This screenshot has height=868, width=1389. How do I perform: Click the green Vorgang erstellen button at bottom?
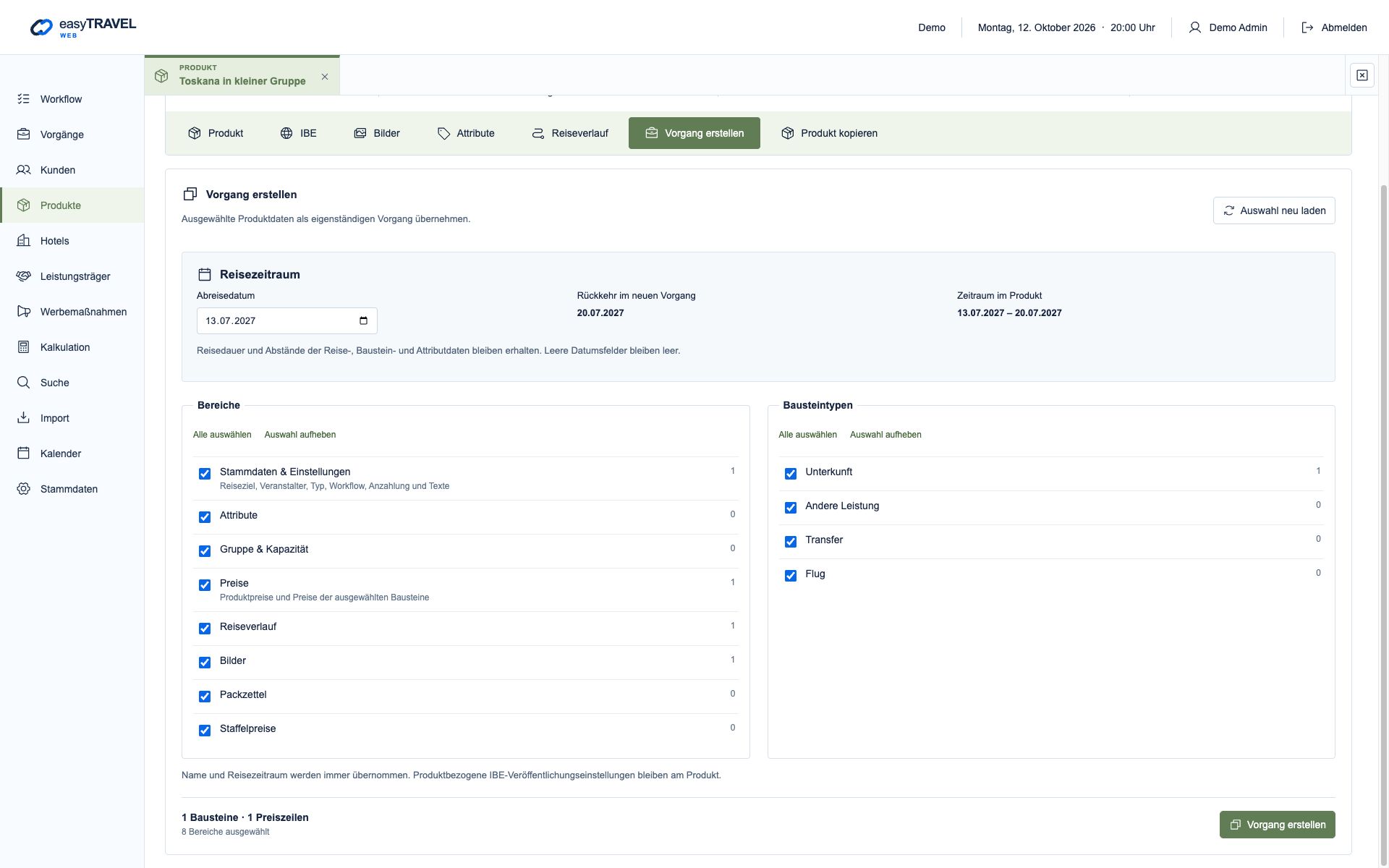click(x=1277, y=825)
